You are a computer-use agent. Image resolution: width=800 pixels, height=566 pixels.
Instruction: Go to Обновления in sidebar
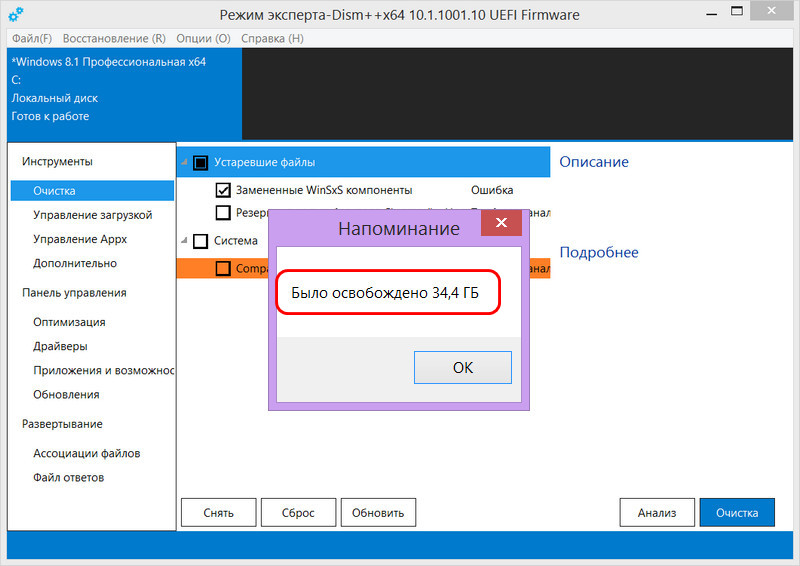click(x=66, y=395)
